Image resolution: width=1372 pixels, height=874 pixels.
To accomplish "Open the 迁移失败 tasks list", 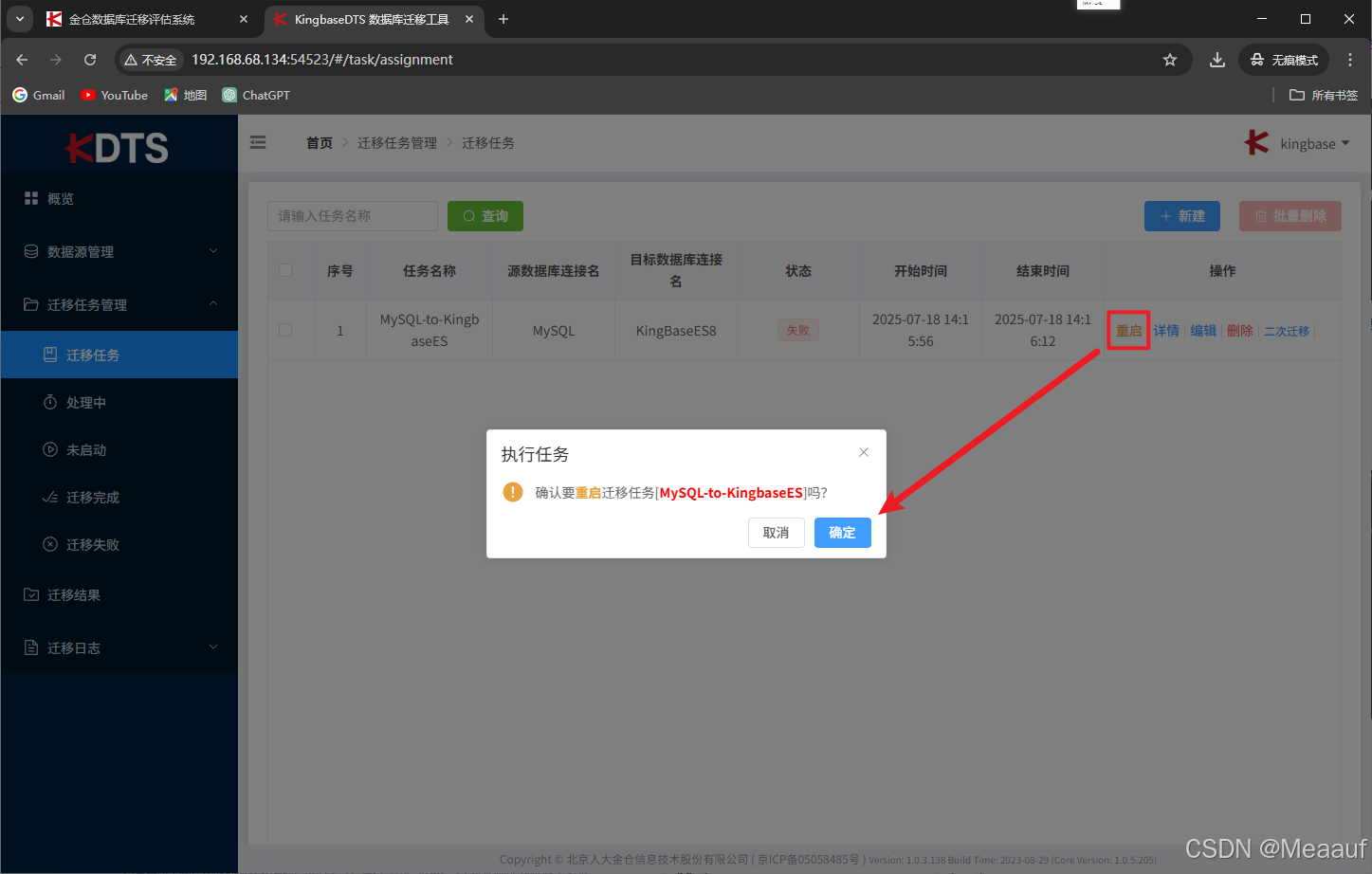I will (119, 544).
